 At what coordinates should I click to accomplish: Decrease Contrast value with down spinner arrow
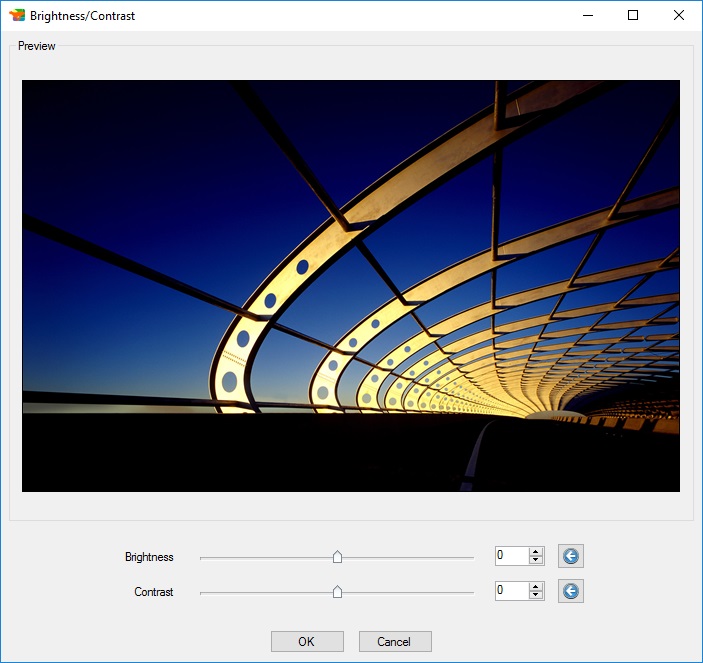(x=536, y=595)
